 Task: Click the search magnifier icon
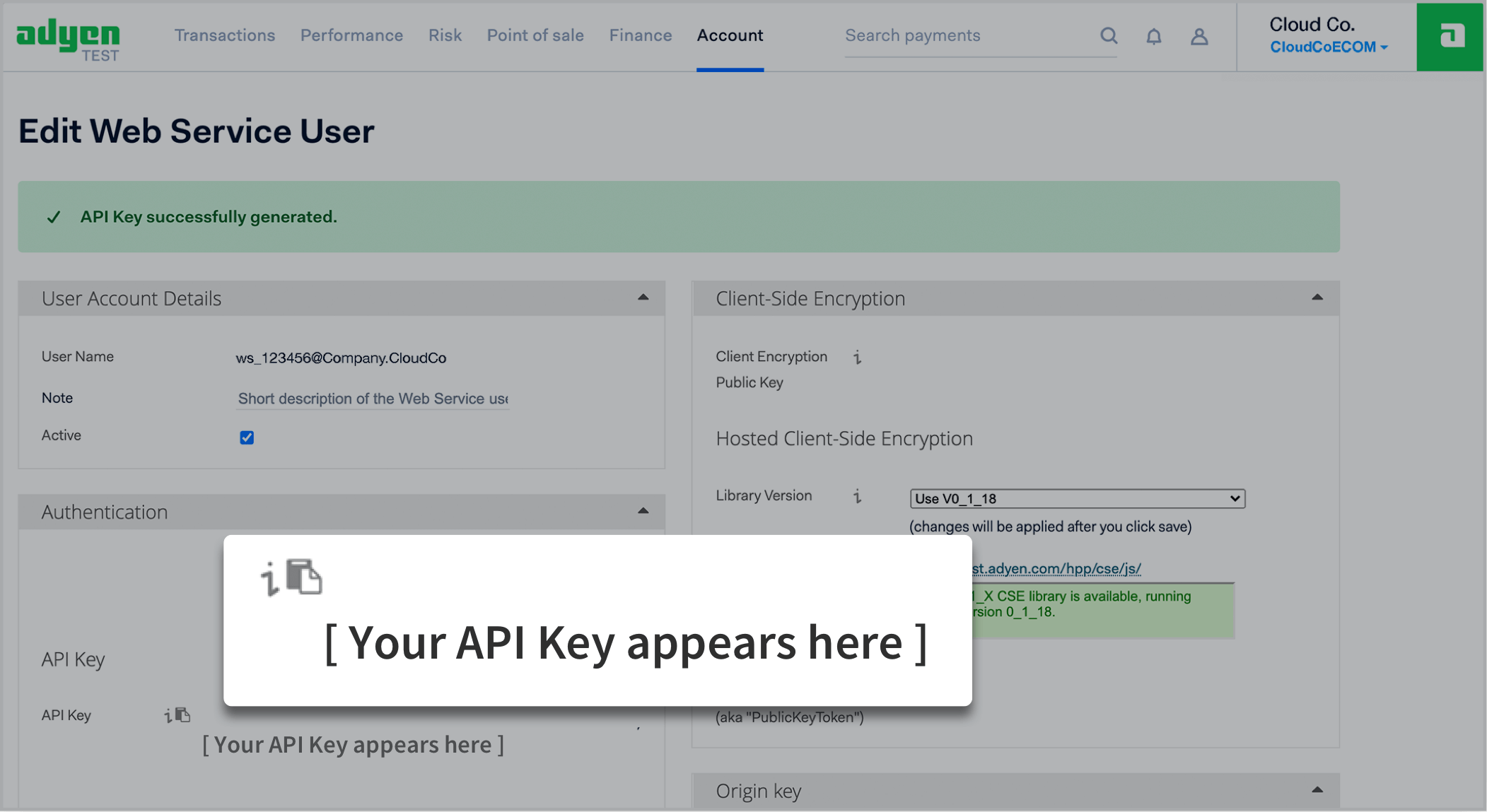[x=1108, y=36]
